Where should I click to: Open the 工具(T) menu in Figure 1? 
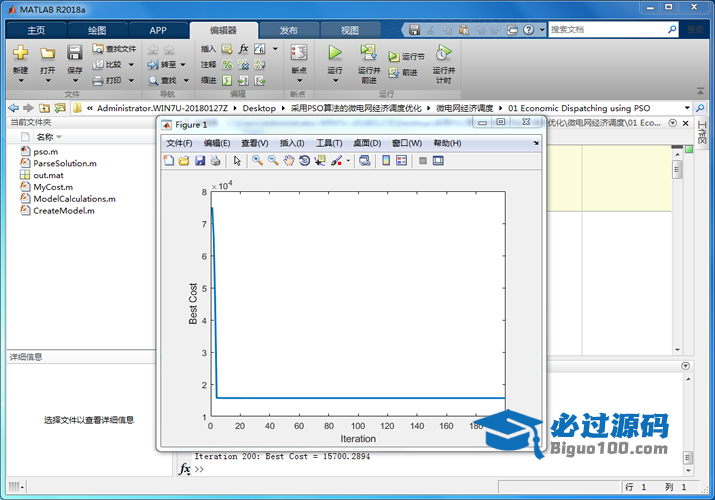(329, 143)
